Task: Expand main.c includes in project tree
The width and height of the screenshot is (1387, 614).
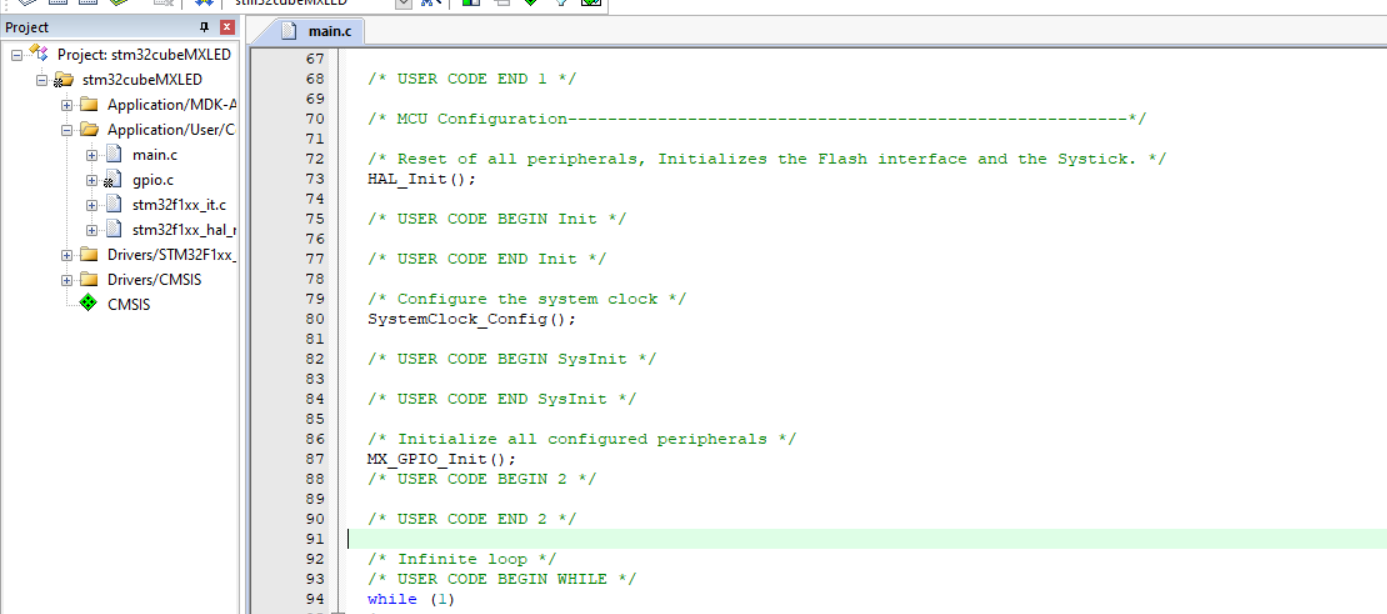Action: [x=92, y=154]
